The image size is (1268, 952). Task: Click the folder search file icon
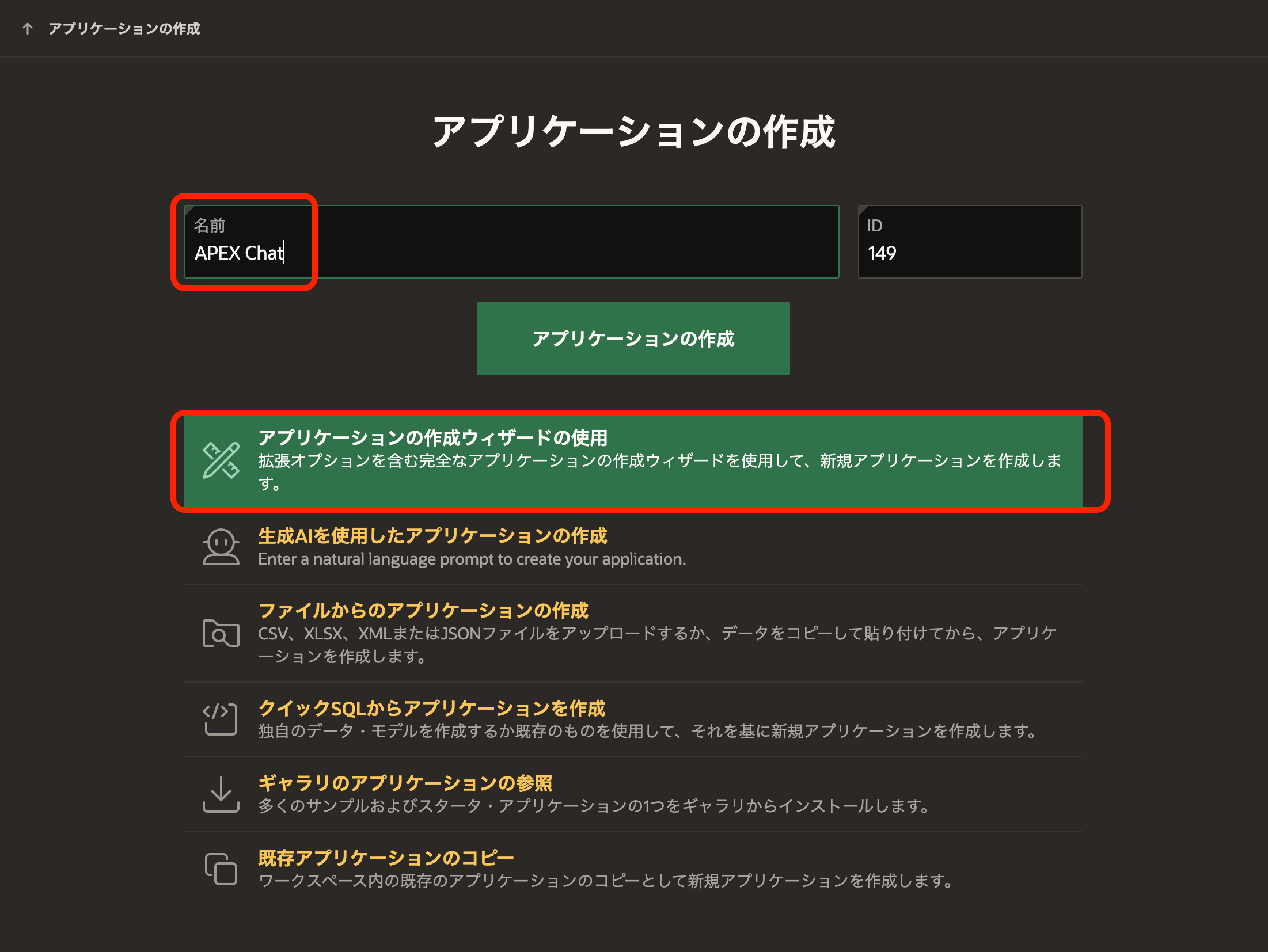coord(221,633)
